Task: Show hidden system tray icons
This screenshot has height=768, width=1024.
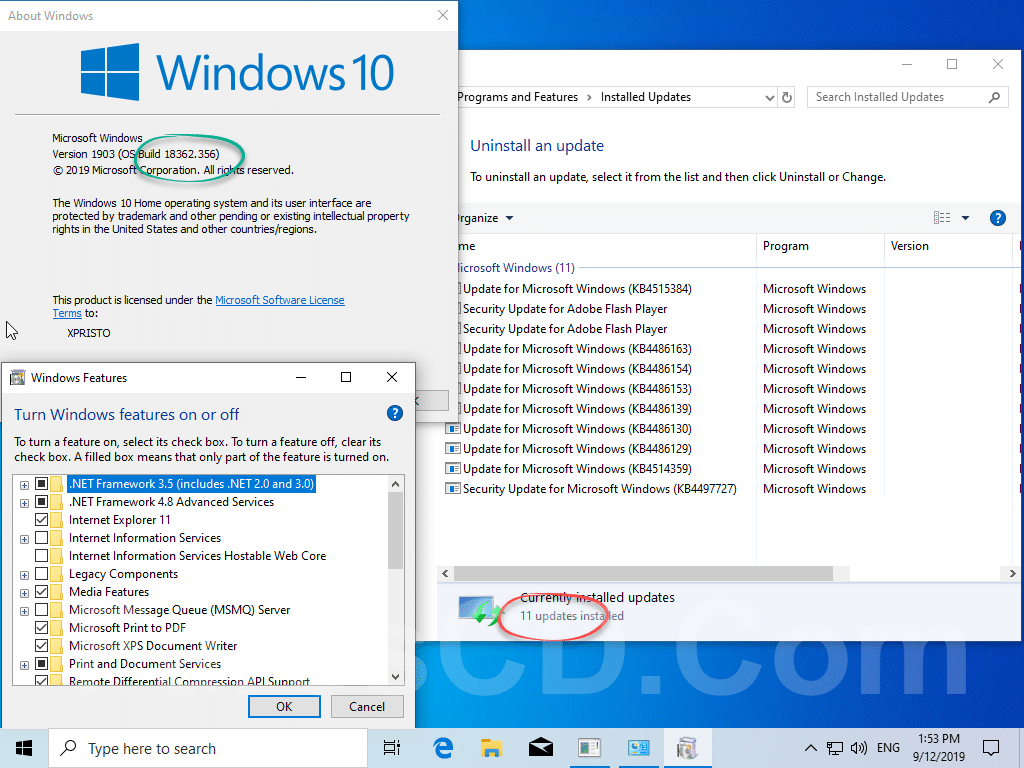Action: click(810, 748)
